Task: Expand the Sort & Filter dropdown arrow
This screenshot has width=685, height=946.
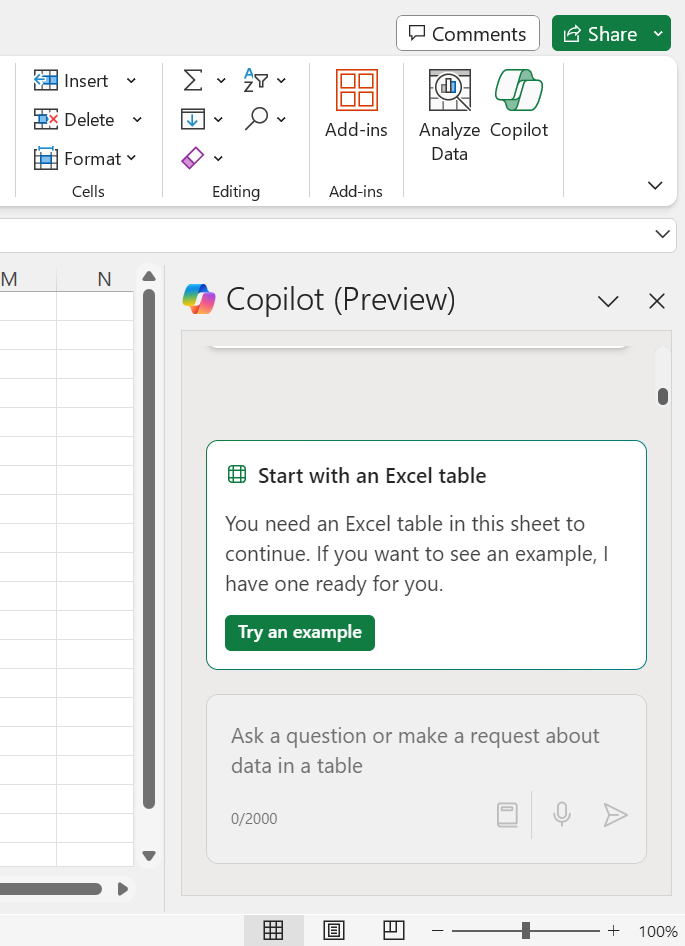Action: [281, 80]
